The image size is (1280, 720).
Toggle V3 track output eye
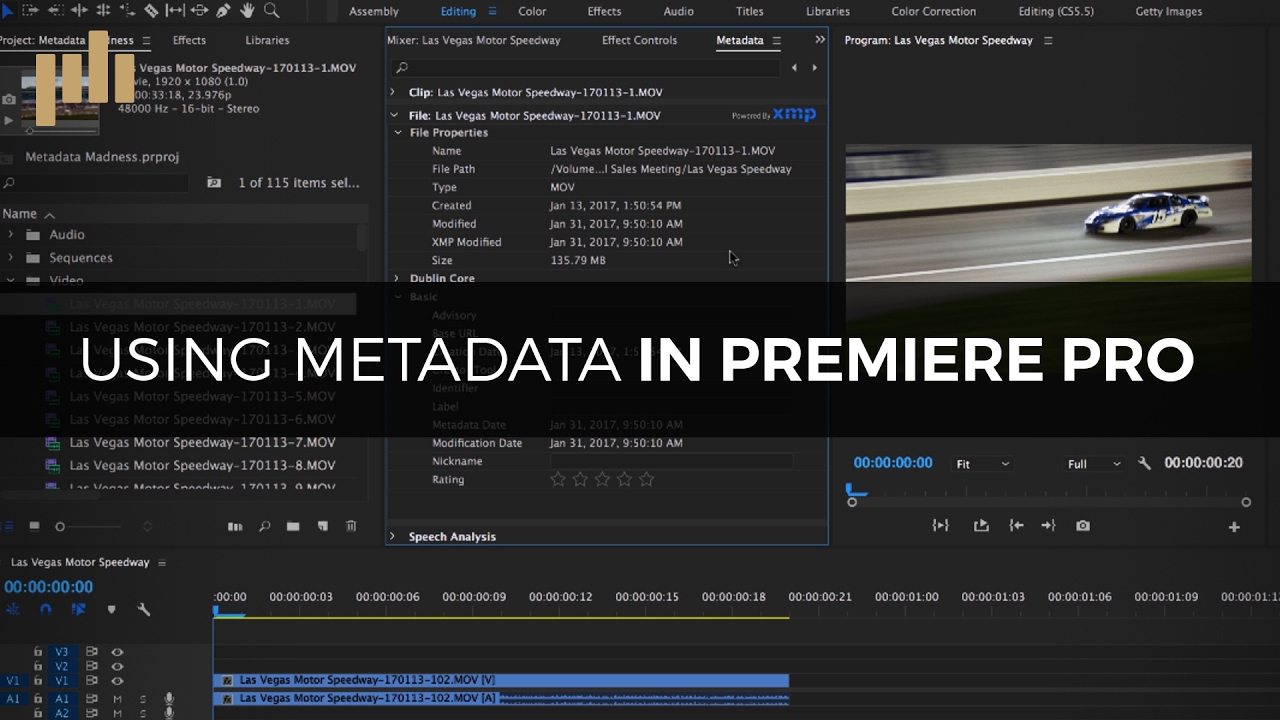tap(117, 652)
